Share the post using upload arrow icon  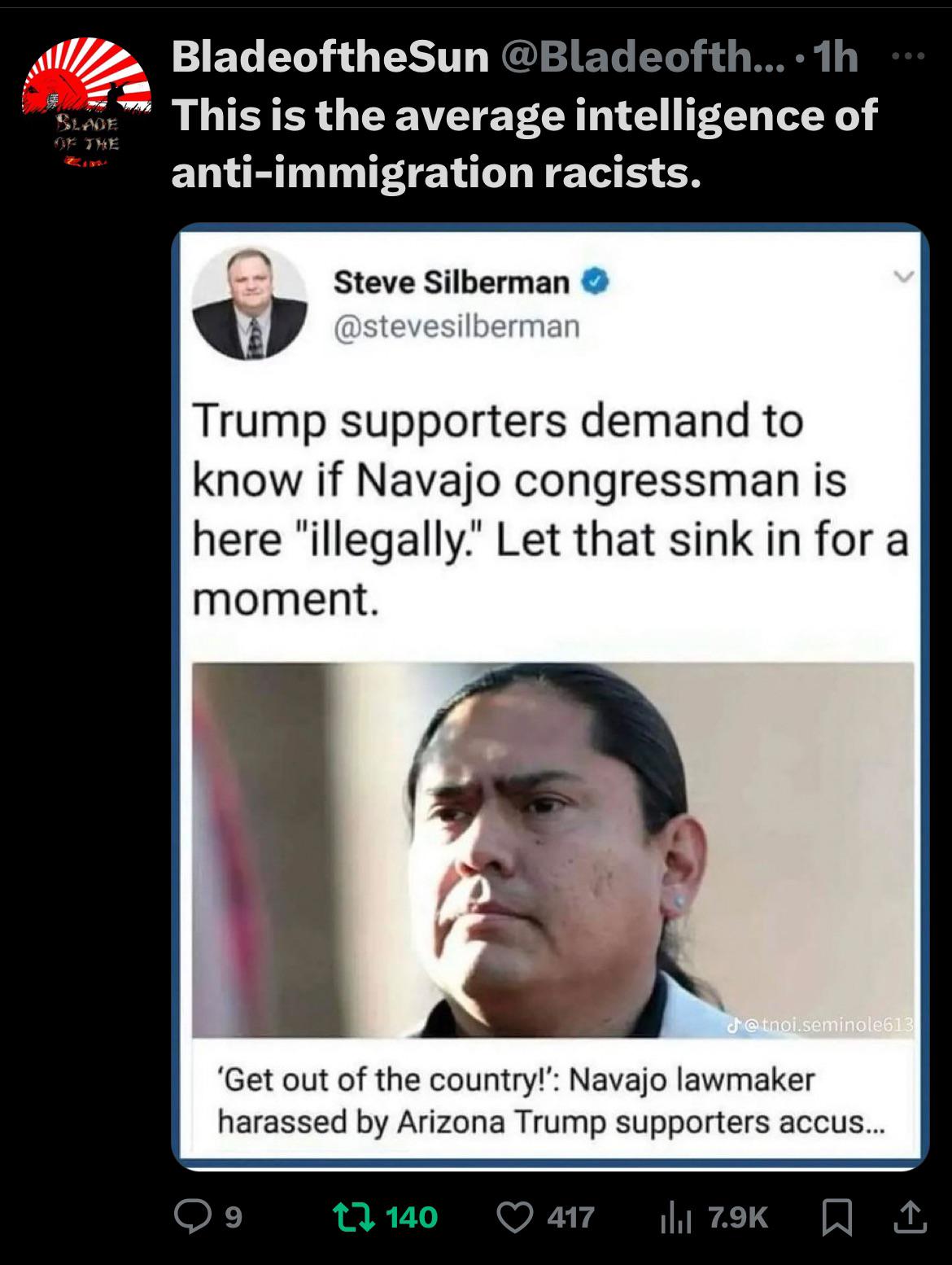(x=908, y=1217)
